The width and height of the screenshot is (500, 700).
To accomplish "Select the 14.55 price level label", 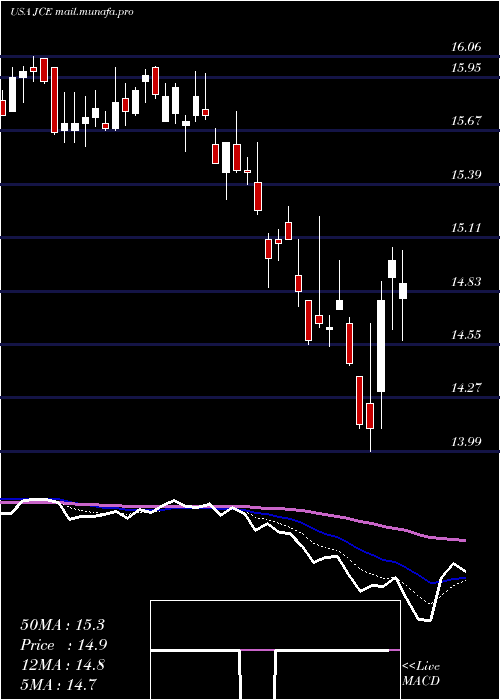I will pos(466,334).
